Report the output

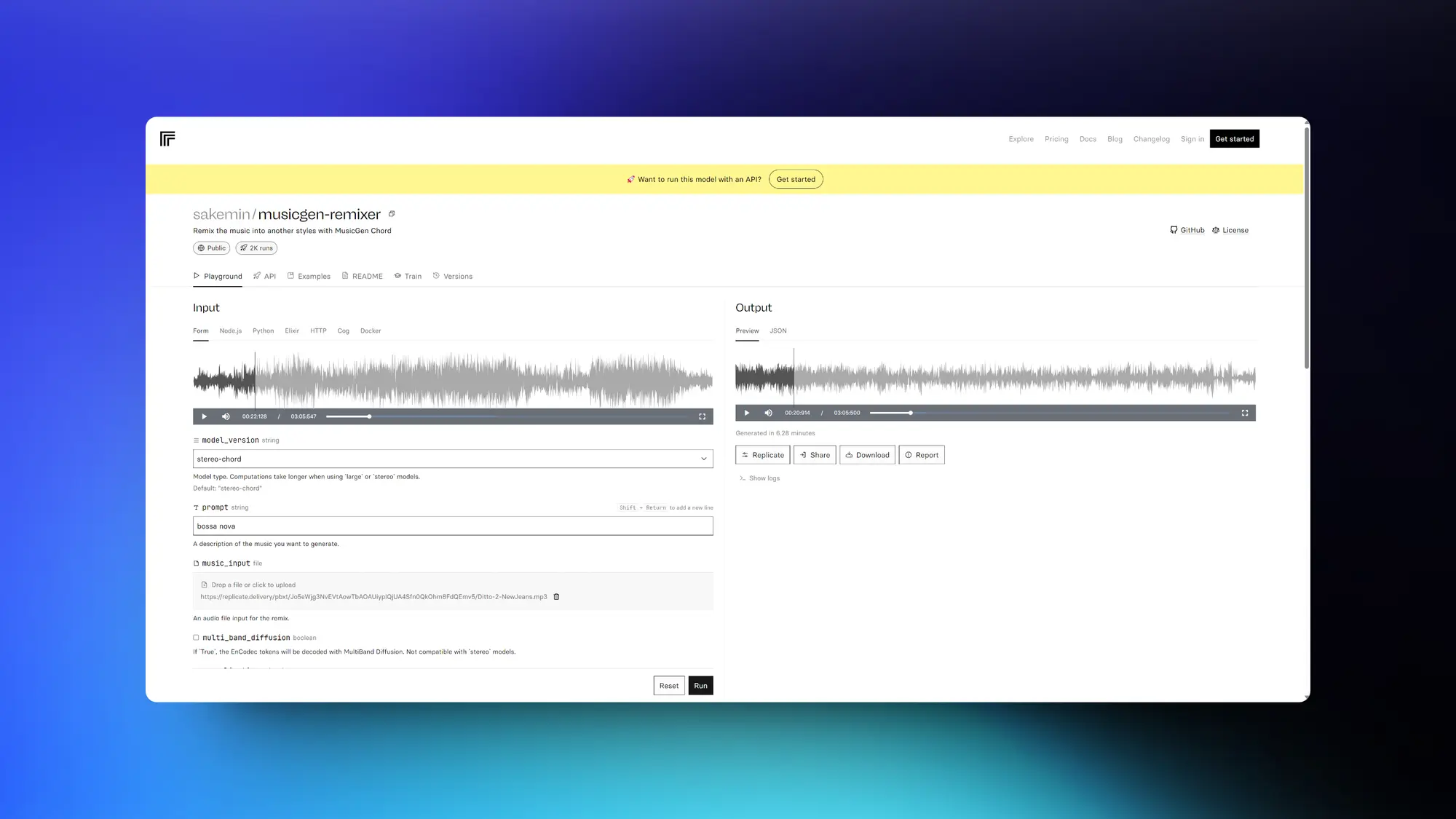922,455
